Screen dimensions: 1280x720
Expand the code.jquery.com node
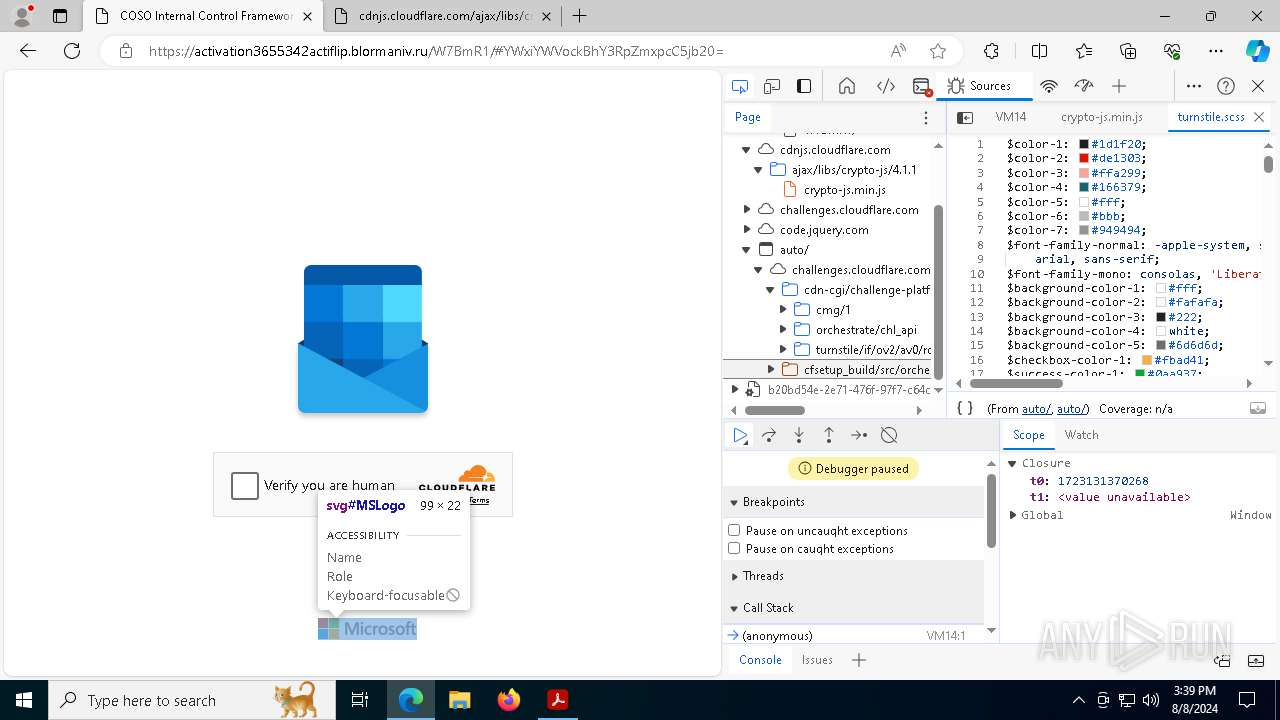click(x=746, y=229)
